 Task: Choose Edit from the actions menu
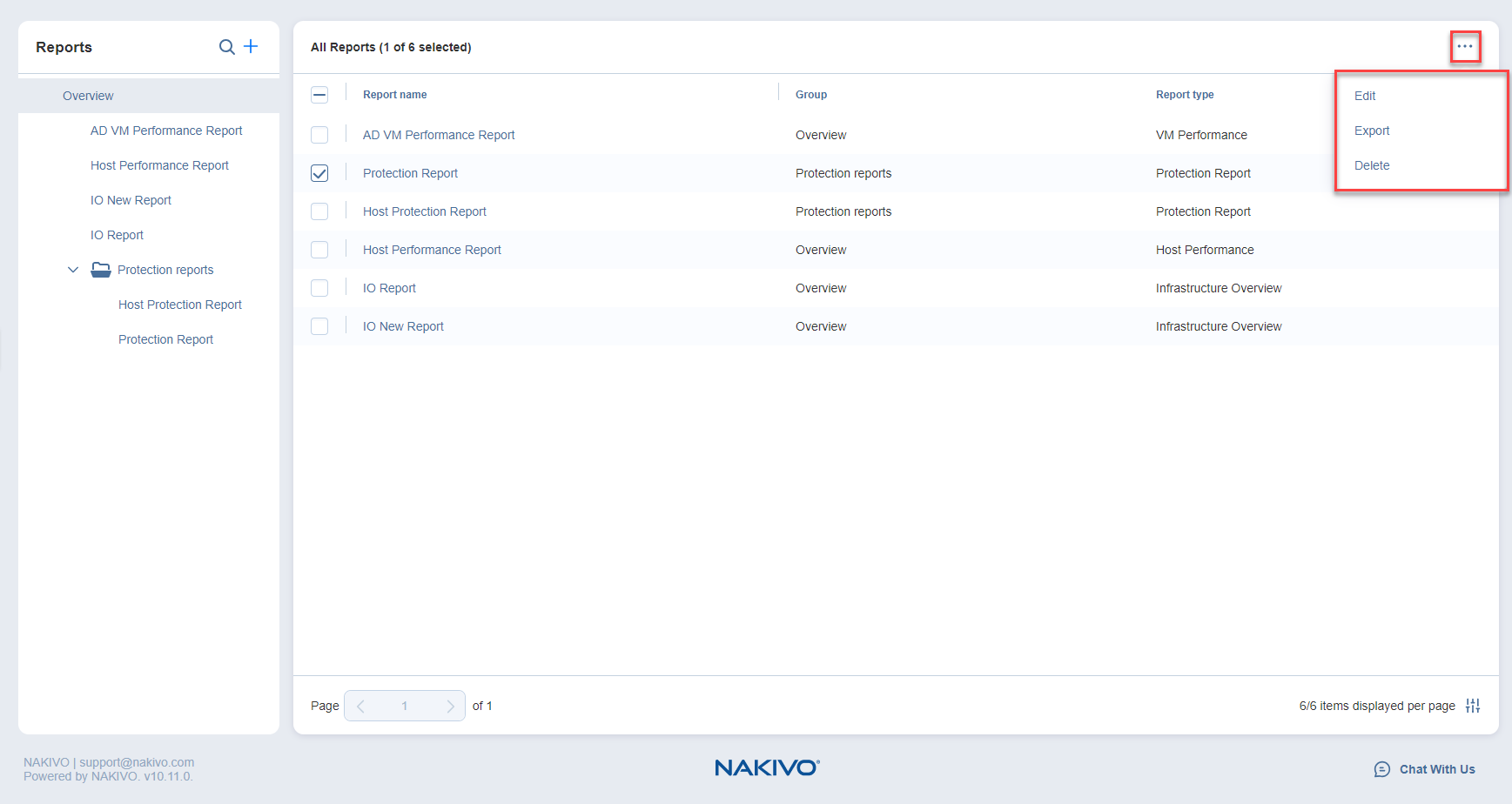[1364, 96]
